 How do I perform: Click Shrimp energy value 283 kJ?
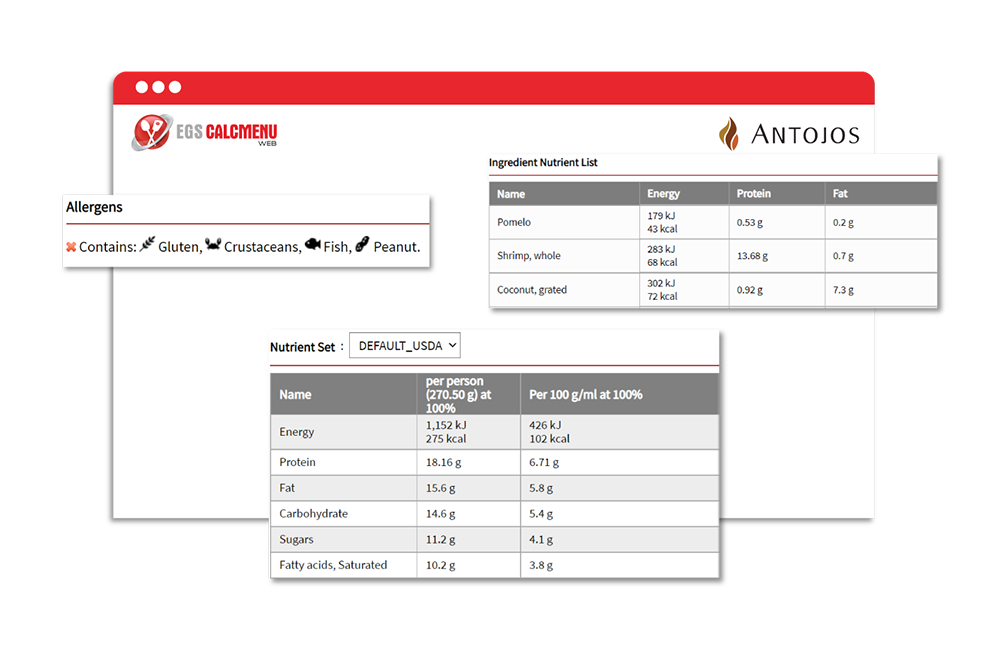click(x=661, y=249)
